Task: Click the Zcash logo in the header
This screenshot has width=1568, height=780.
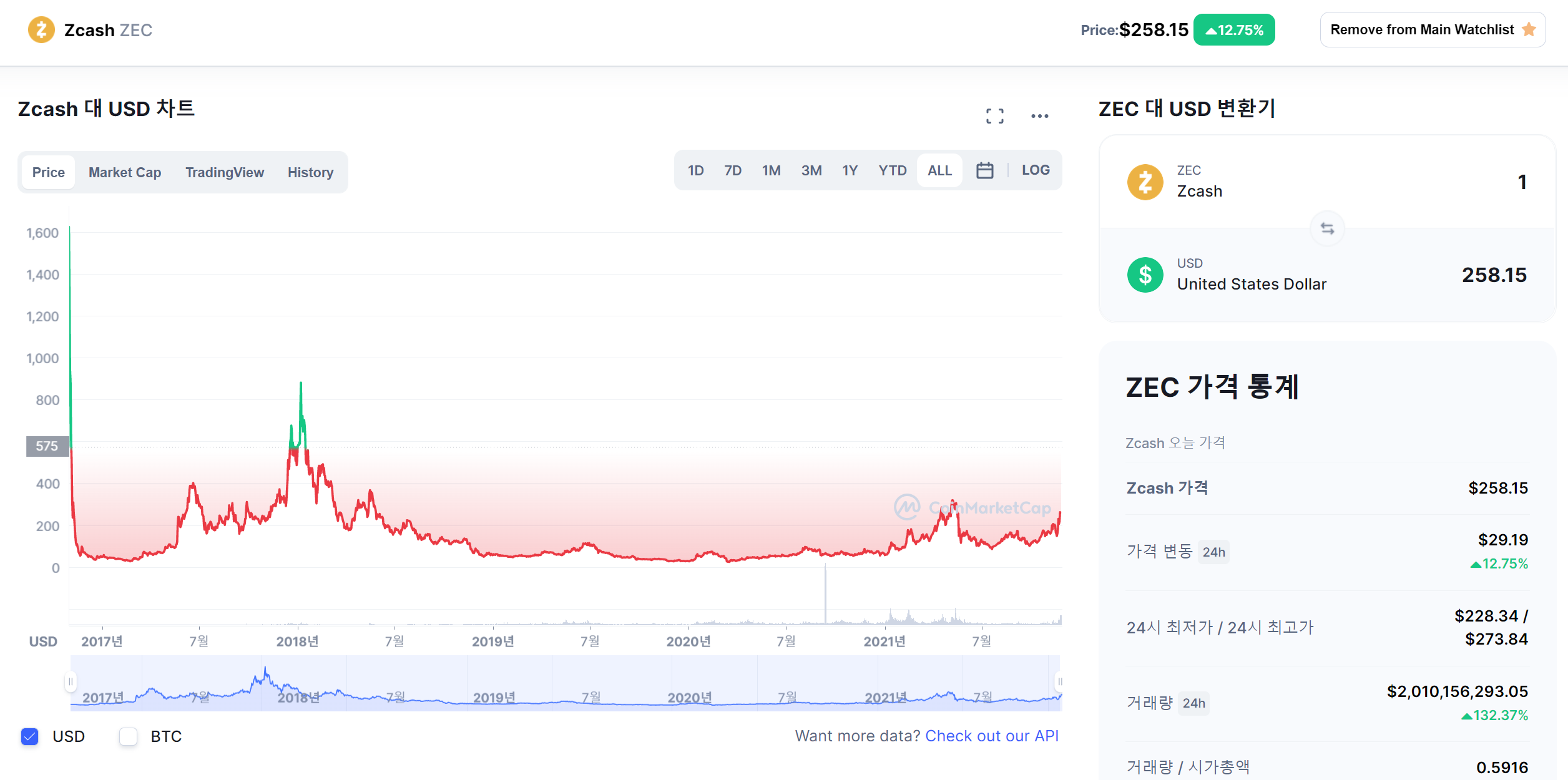Action: (x=41, y=30)
